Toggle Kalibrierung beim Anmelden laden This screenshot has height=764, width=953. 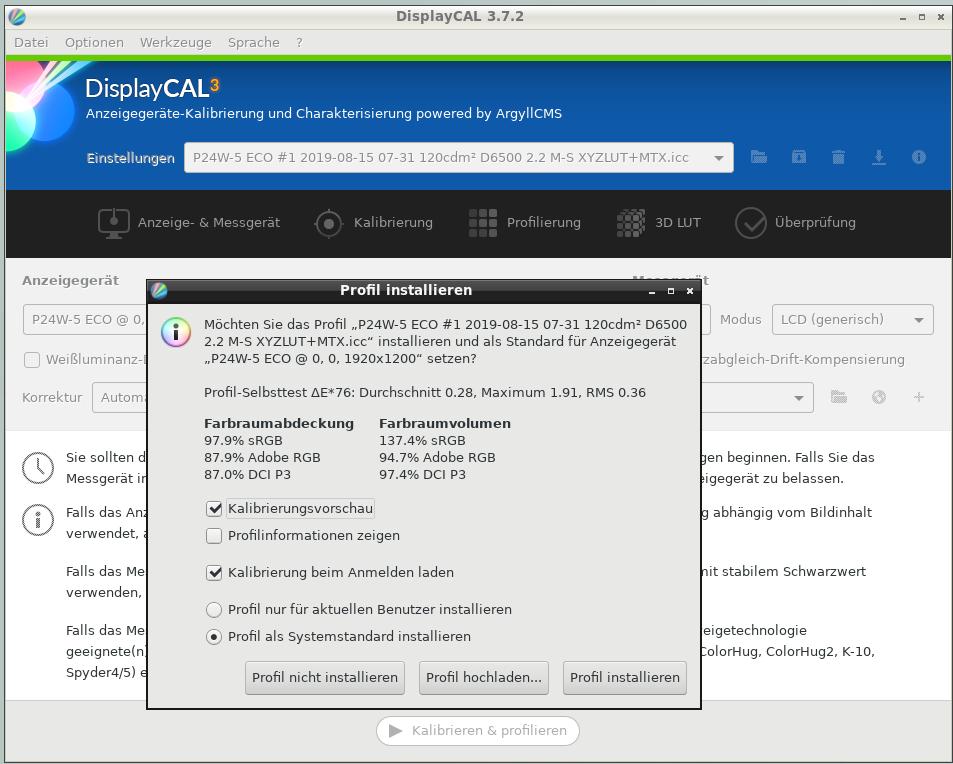click(214, 573)
